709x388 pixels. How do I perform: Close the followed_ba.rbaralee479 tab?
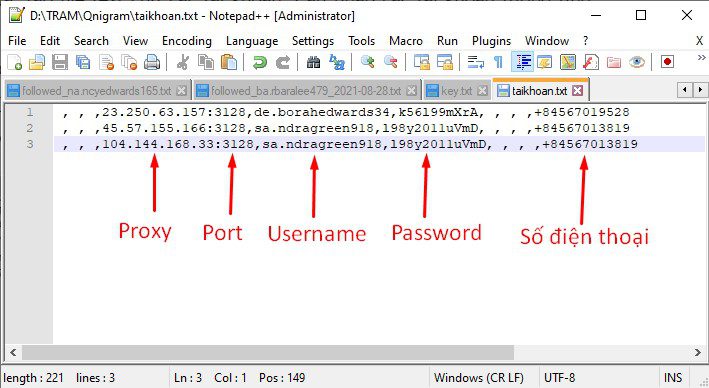(411, 91)
